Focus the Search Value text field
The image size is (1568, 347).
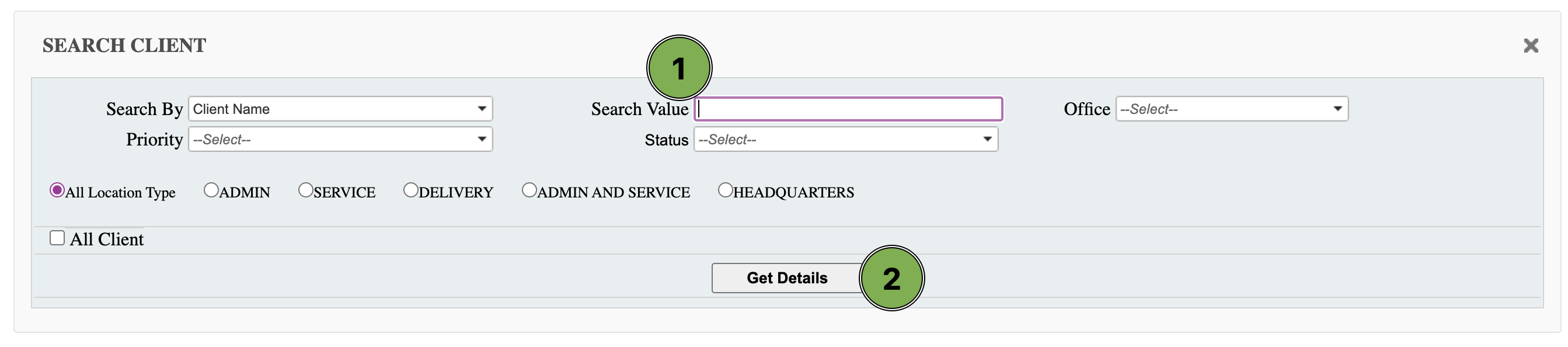pyautogui.click(x=848, y=109)
